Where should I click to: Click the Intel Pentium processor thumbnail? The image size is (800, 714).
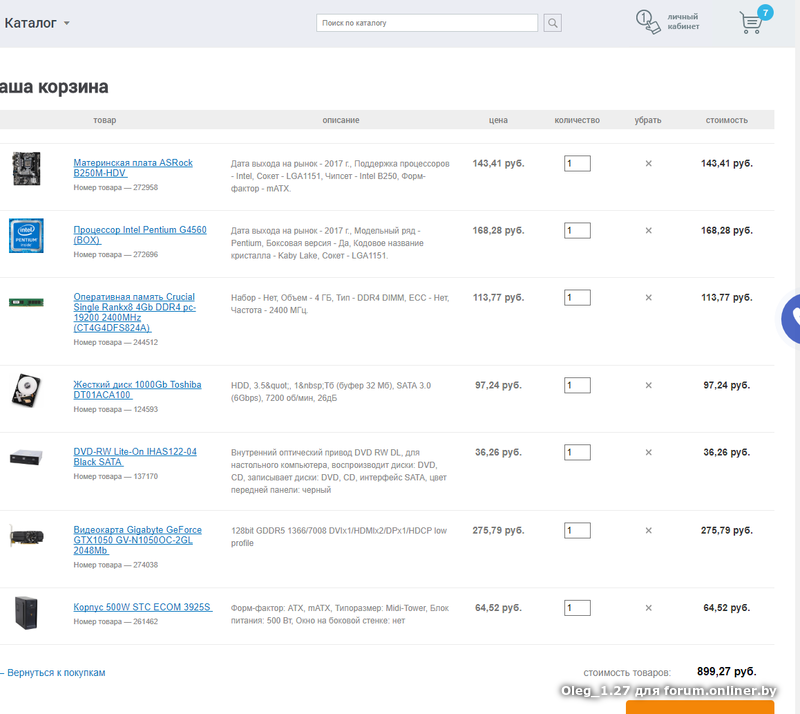point(26,235)
